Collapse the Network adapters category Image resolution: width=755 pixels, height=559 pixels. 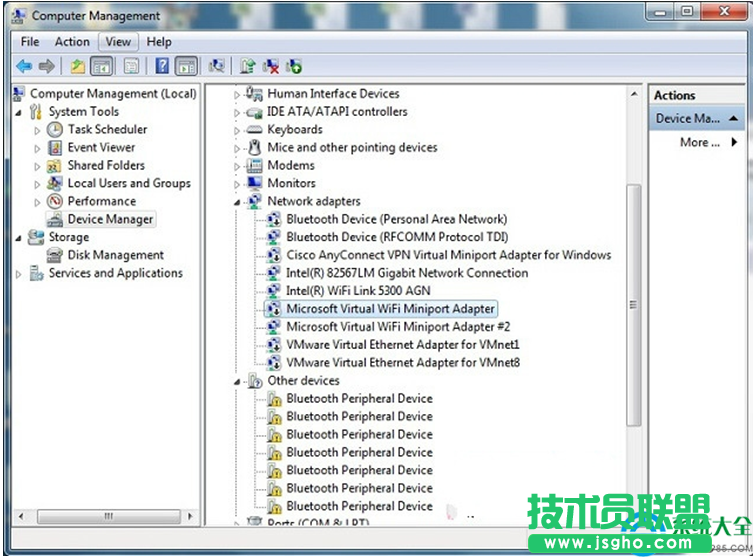click(x=238, y=202)
